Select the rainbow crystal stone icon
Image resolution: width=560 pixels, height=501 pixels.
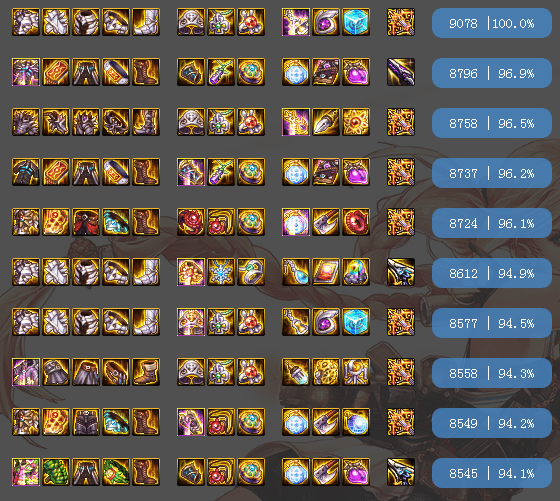[356, 272]
